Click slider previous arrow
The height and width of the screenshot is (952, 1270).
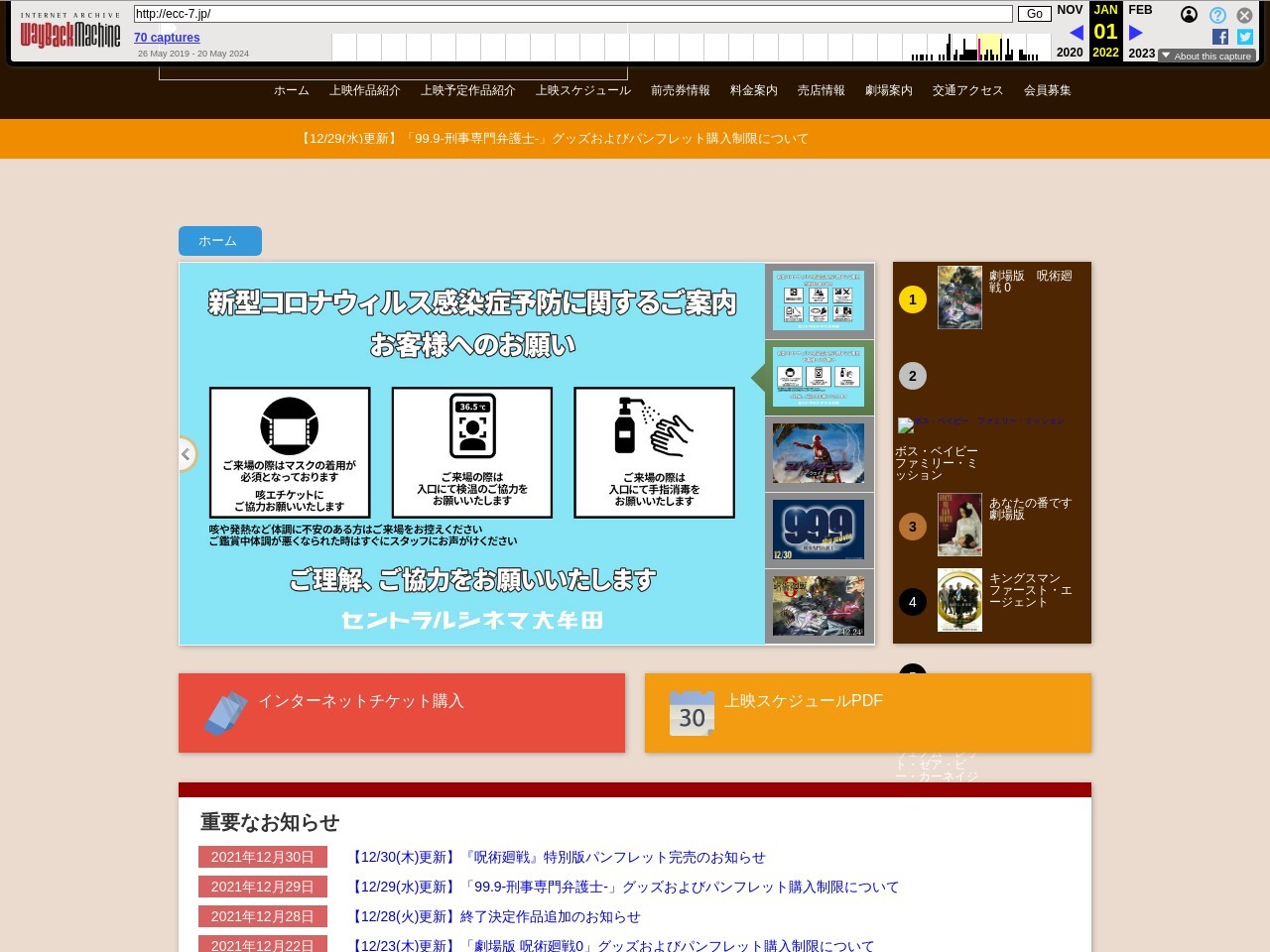(x=187, y=454)
